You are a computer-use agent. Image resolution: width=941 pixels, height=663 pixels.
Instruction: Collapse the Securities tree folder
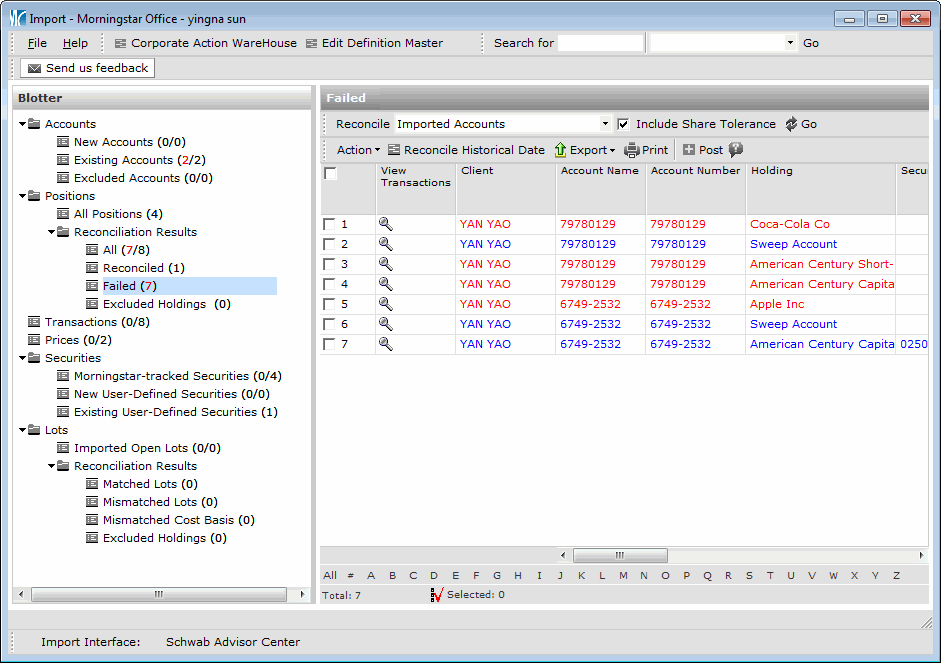pos(22,358)
